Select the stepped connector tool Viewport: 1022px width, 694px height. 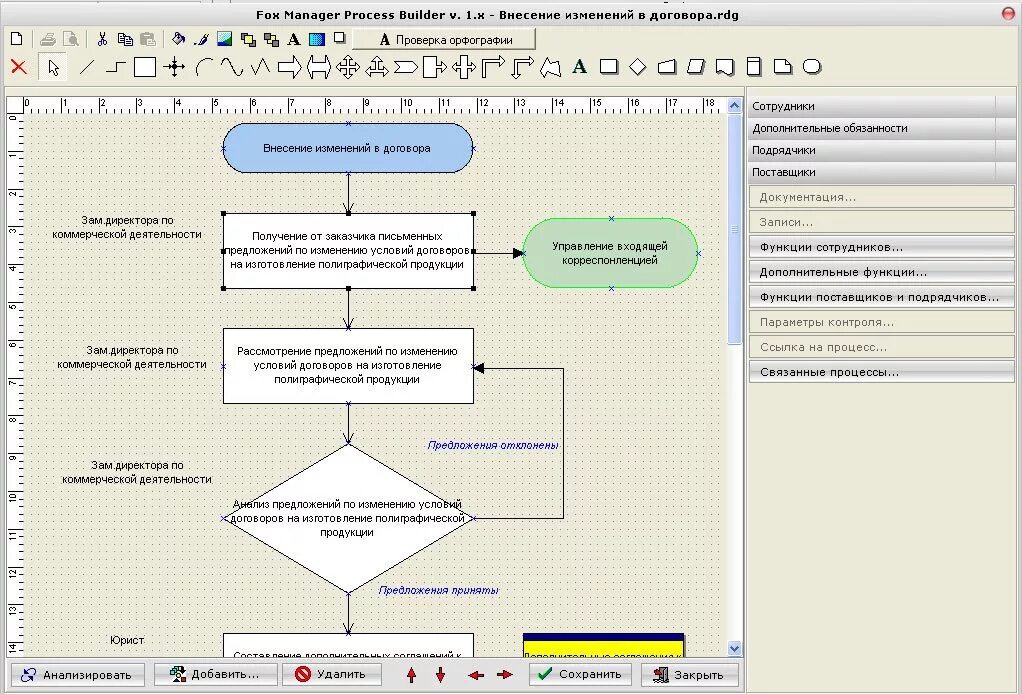[x=115, y=66]
